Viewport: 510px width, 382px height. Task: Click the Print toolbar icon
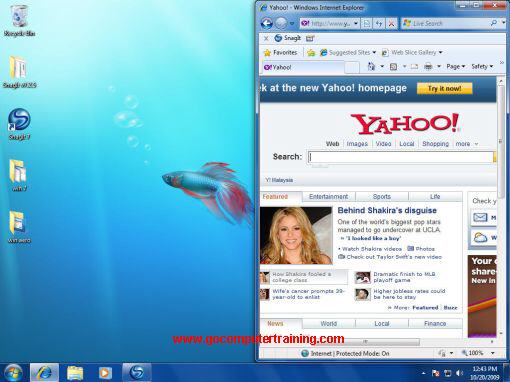(x=428, y=67)
